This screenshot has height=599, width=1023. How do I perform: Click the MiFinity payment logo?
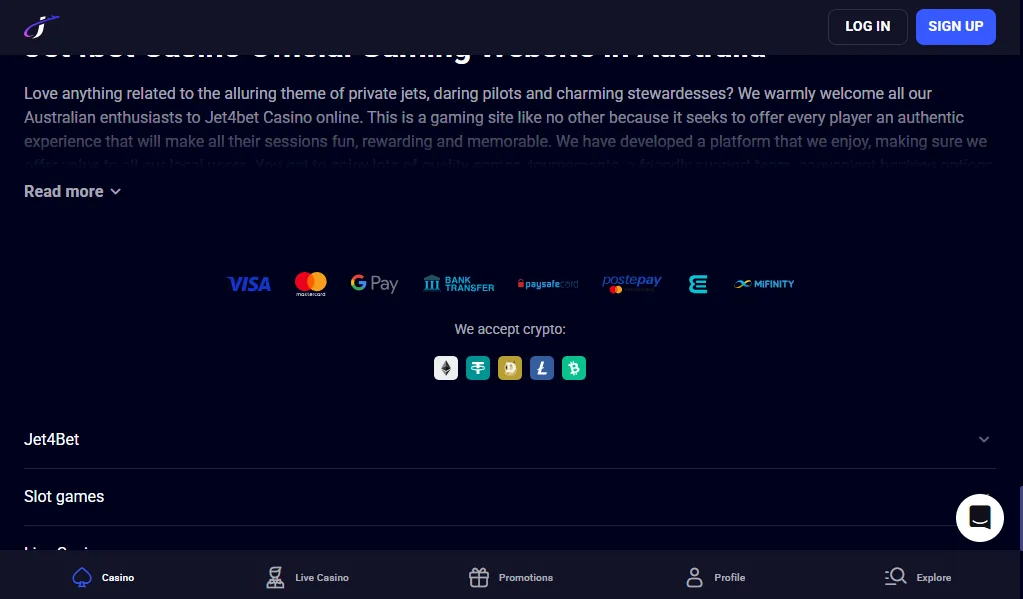click(764, 284)
